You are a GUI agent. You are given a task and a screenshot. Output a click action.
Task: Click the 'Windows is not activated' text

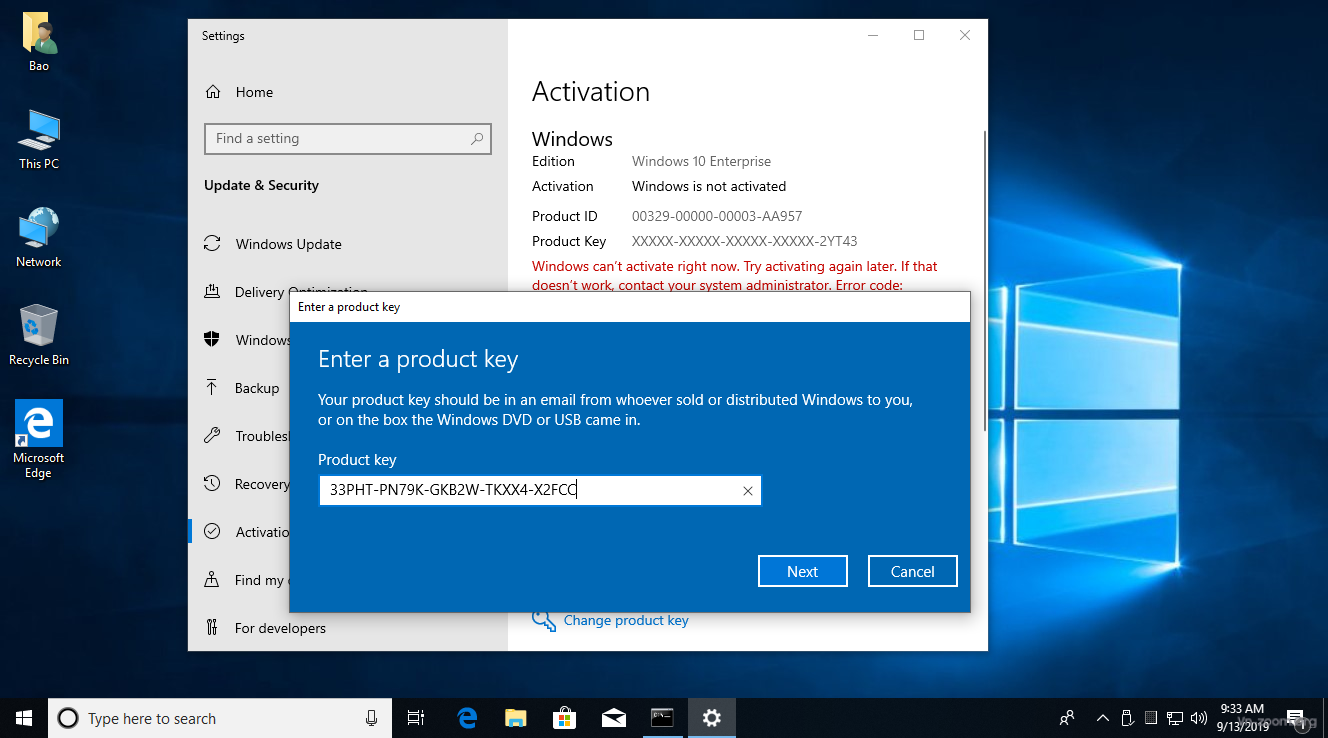(x=709, y=186)
